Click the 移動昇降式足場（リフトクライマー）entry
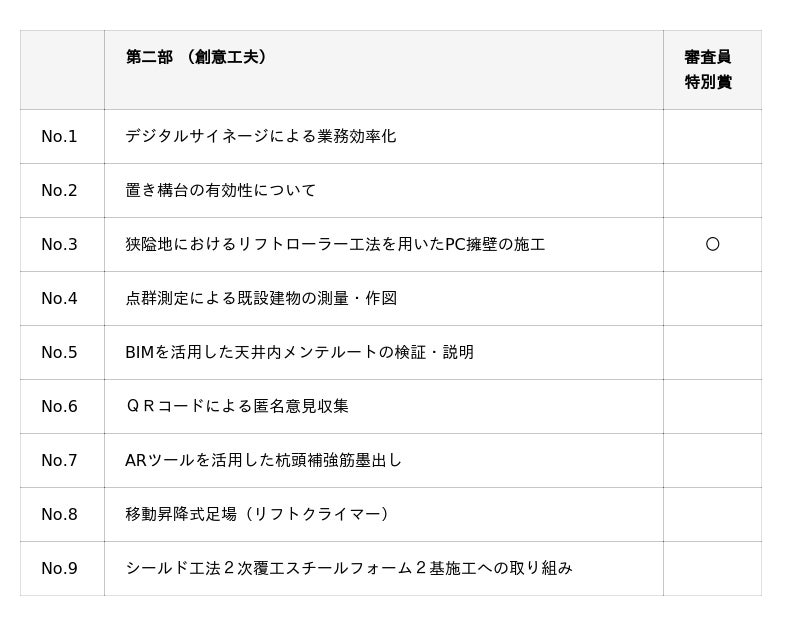 pyautogui.click(x=258, y=514)
